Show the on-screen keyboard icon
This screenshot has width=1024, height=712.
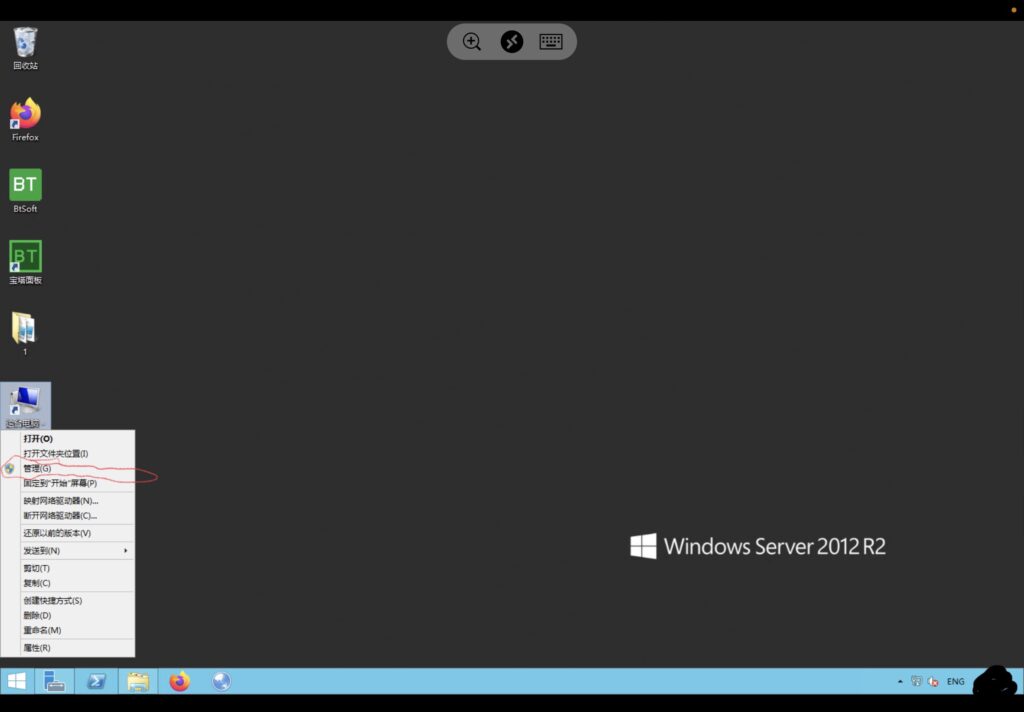click(551, 42)
